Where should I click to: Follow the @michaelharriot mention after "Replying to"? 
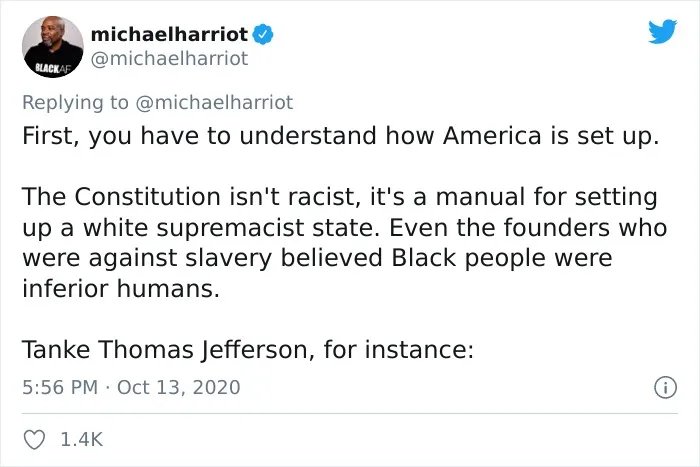click(214, 102)
